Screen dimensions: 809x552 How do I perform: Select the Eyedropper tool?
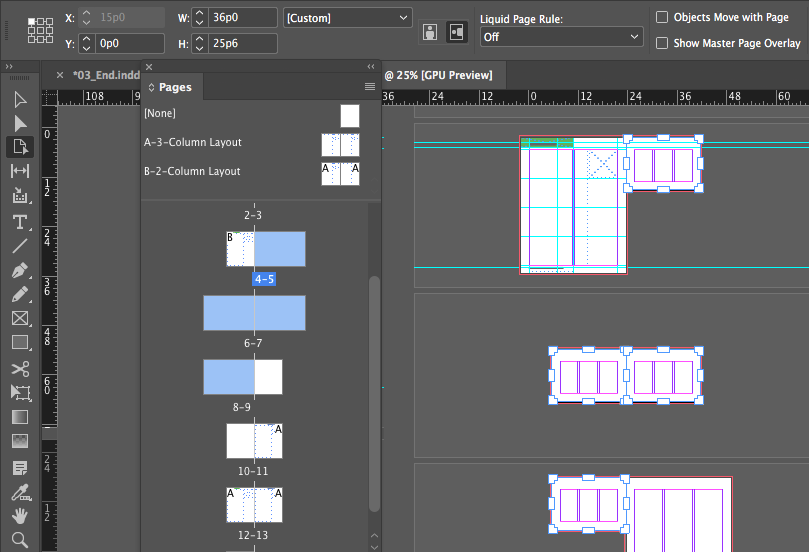pos(21,493)
